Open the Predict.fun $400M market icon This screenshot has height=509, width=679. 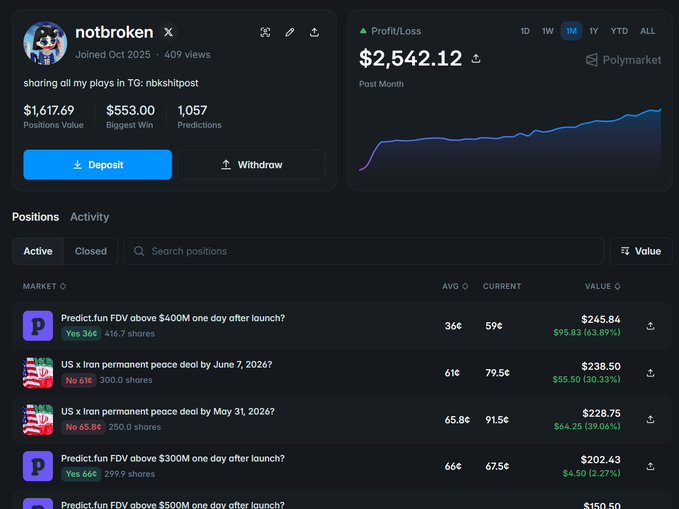[38, 326]
